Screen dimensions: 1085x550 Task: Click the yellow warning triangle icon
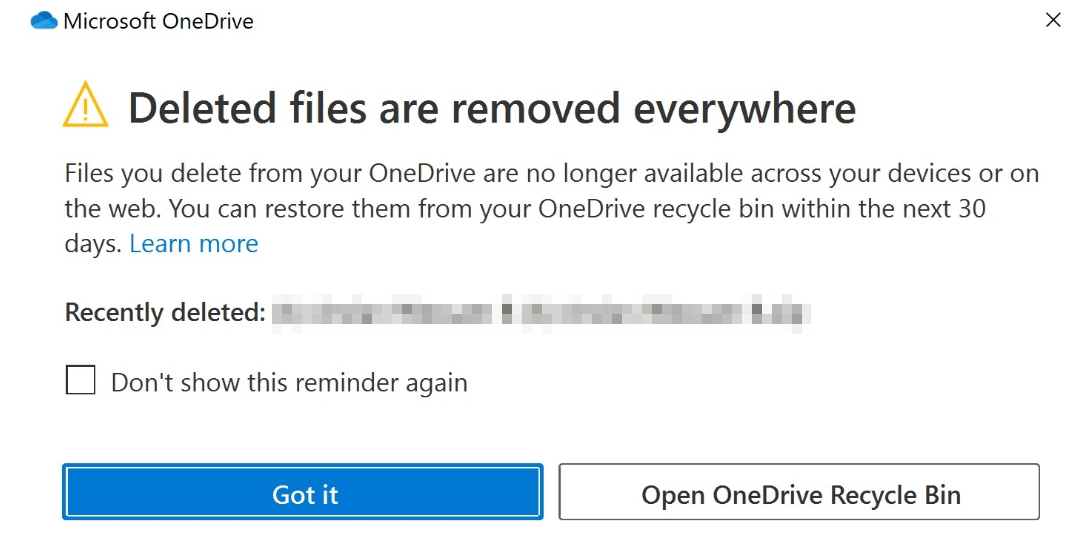click(x=85, y=104)
